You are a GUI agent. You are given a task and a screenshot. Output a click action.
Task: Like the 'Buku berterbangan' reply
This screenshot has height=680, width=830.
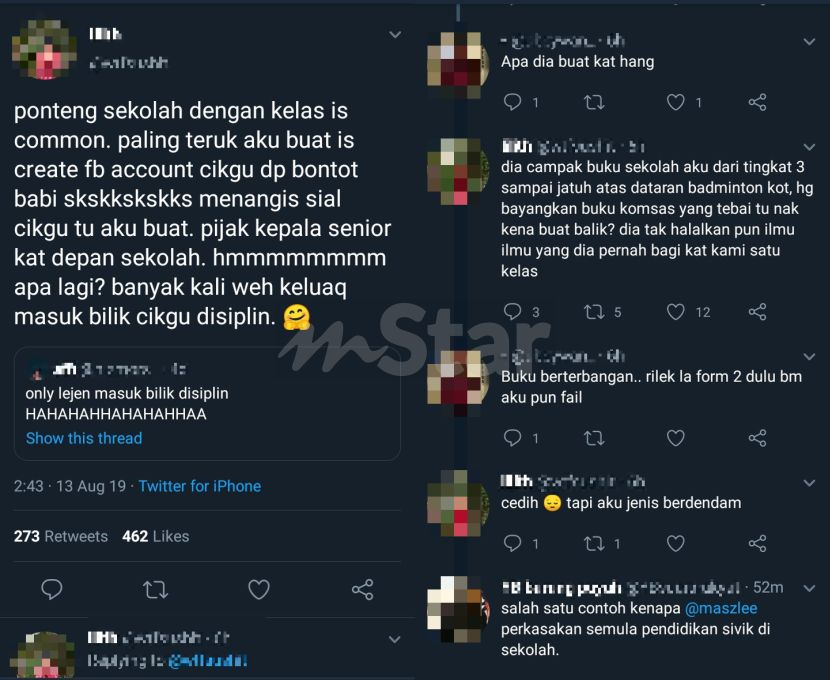(675, 438)
